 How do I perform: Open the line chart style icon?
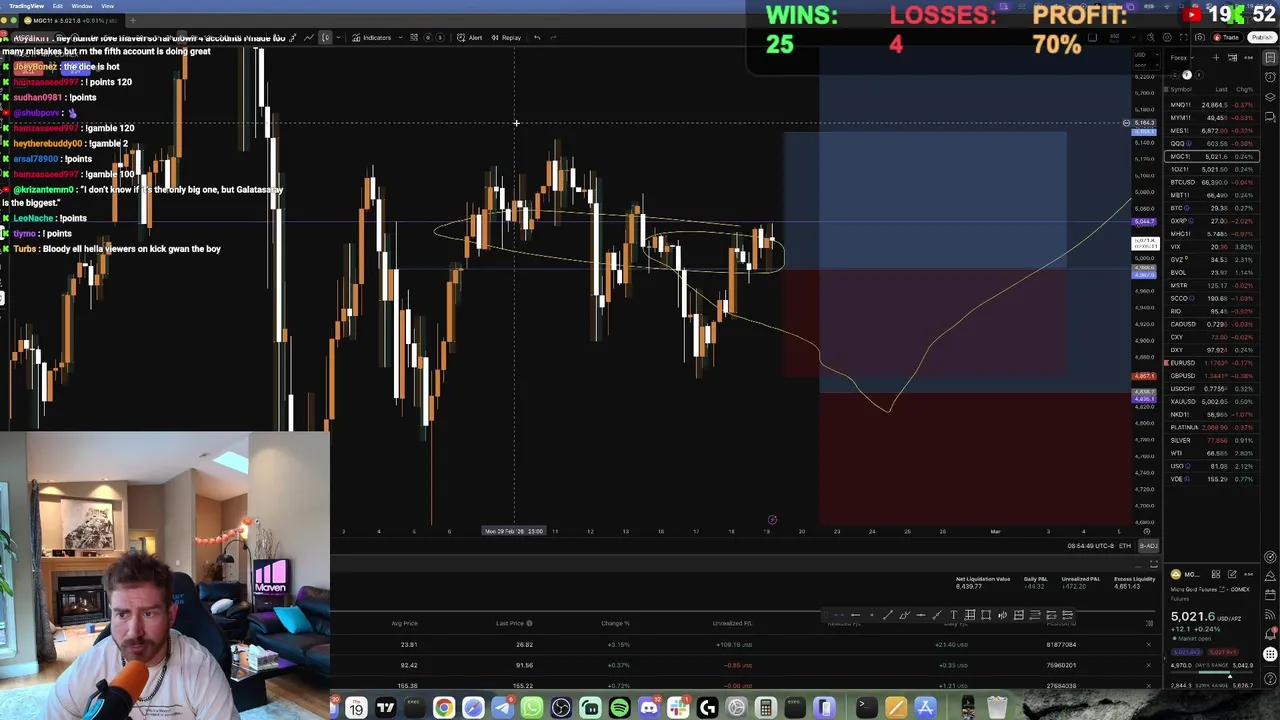click(x=309, y=38)
